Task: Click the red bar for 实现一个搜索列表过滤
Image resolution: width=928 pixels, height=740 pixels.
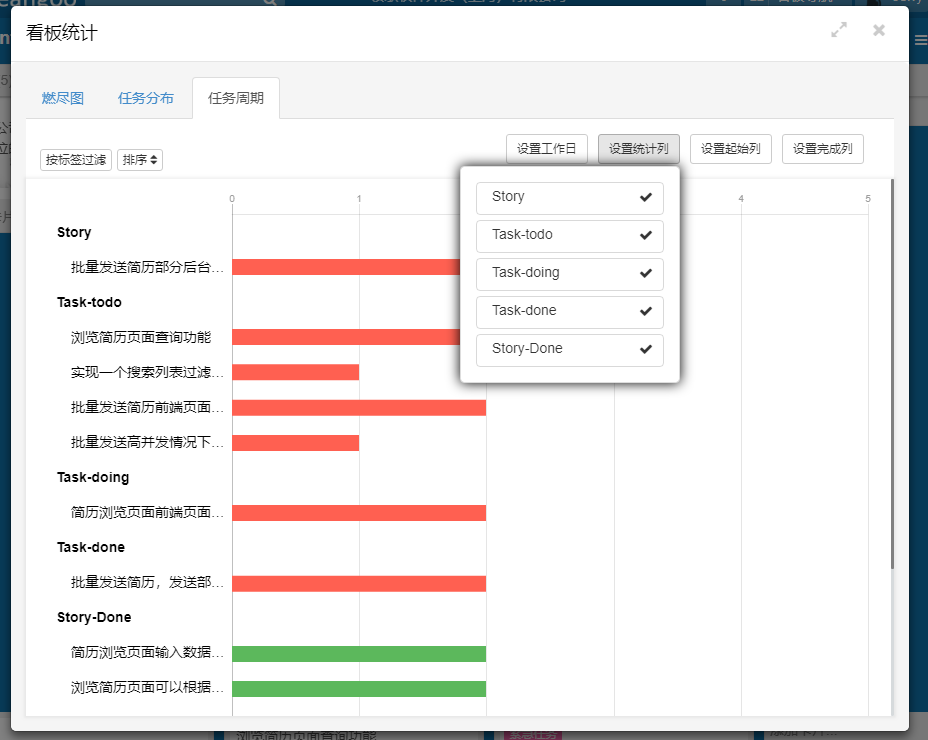Action: click(295, 372)
